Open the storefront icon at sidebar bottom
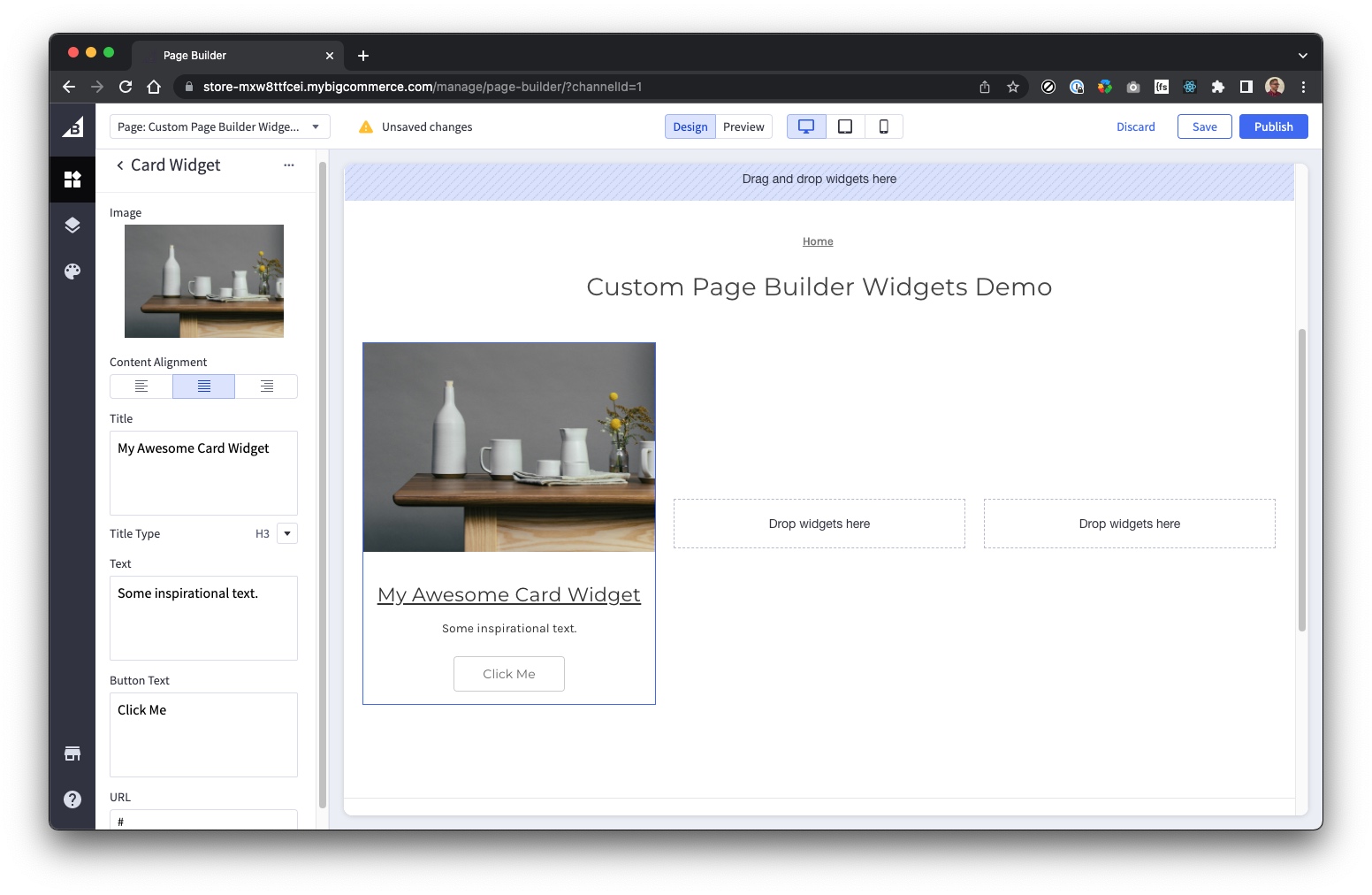Image resolution: width=1372 pixels, height=895 pixels. (72, 753)
